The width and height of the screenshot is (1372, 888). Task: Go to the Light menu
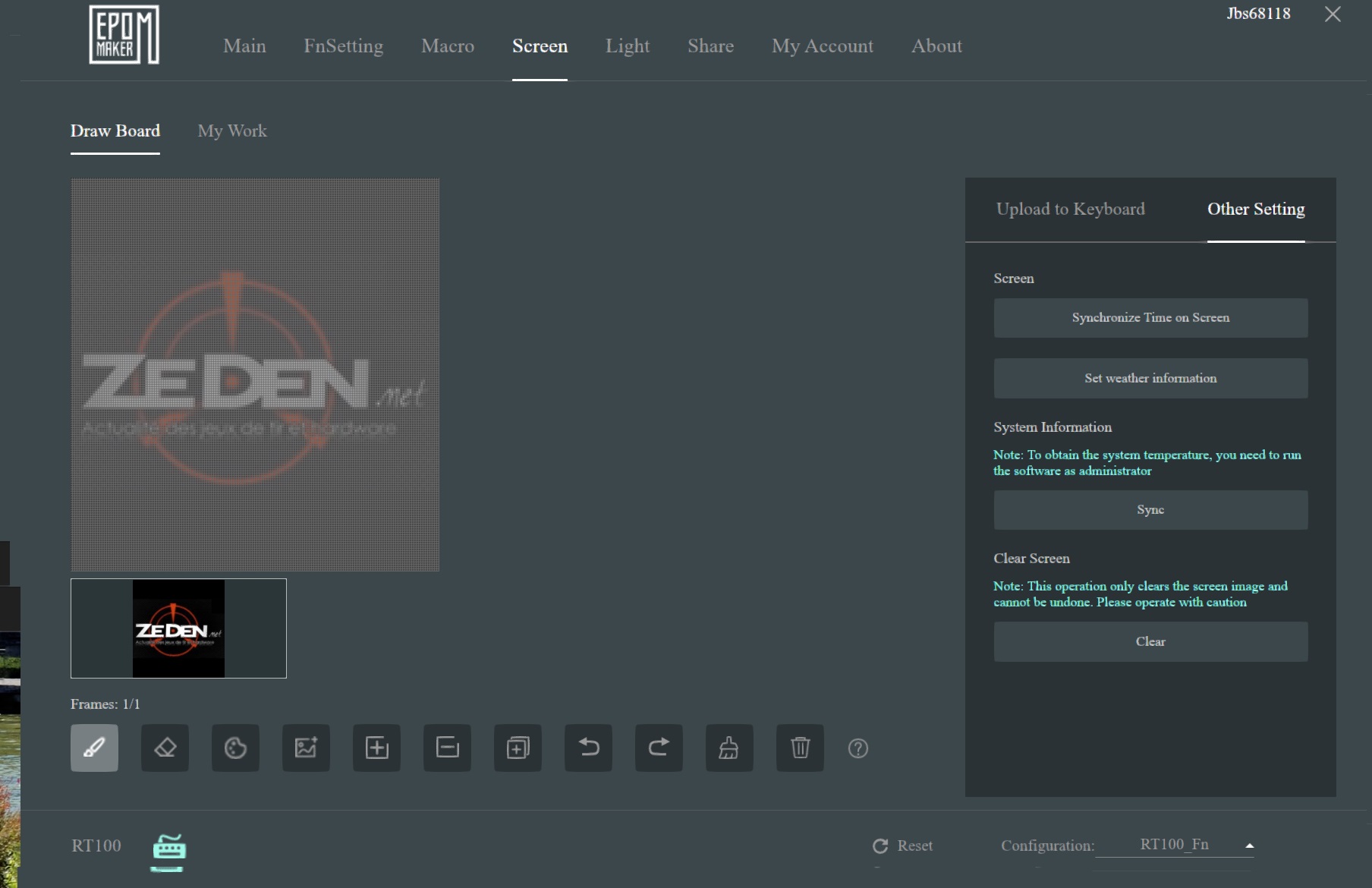(627, 46)
